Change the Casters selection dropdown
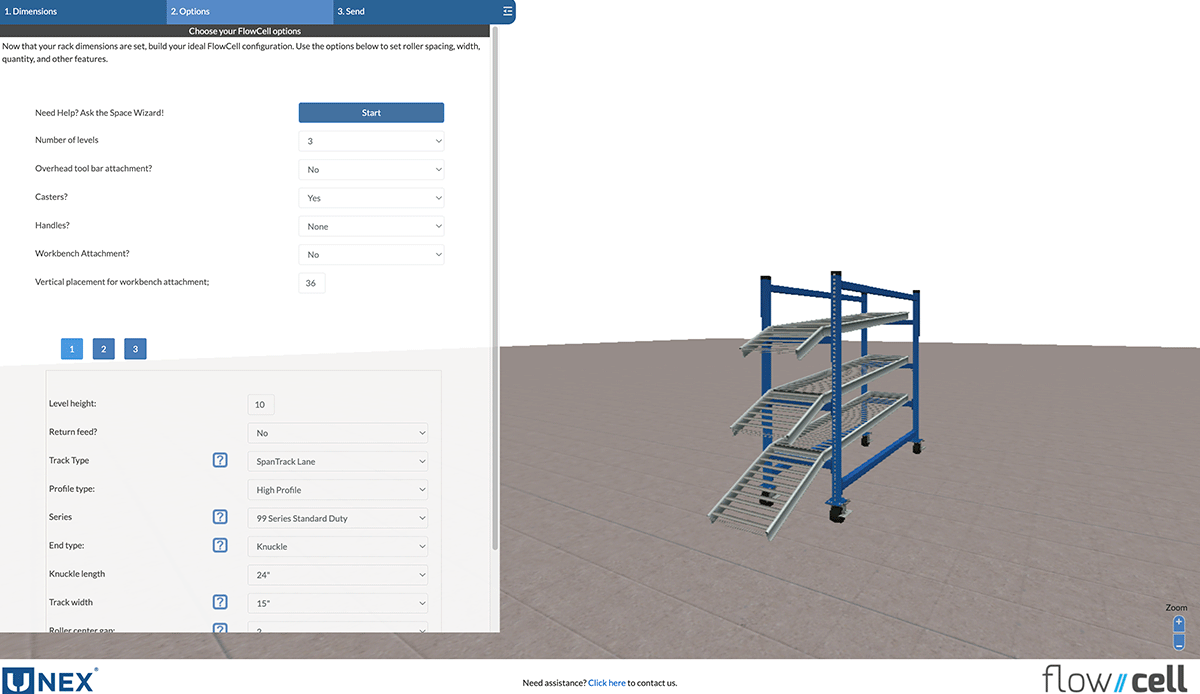This screenshot has height=694, width=1200. click(371, 197)
